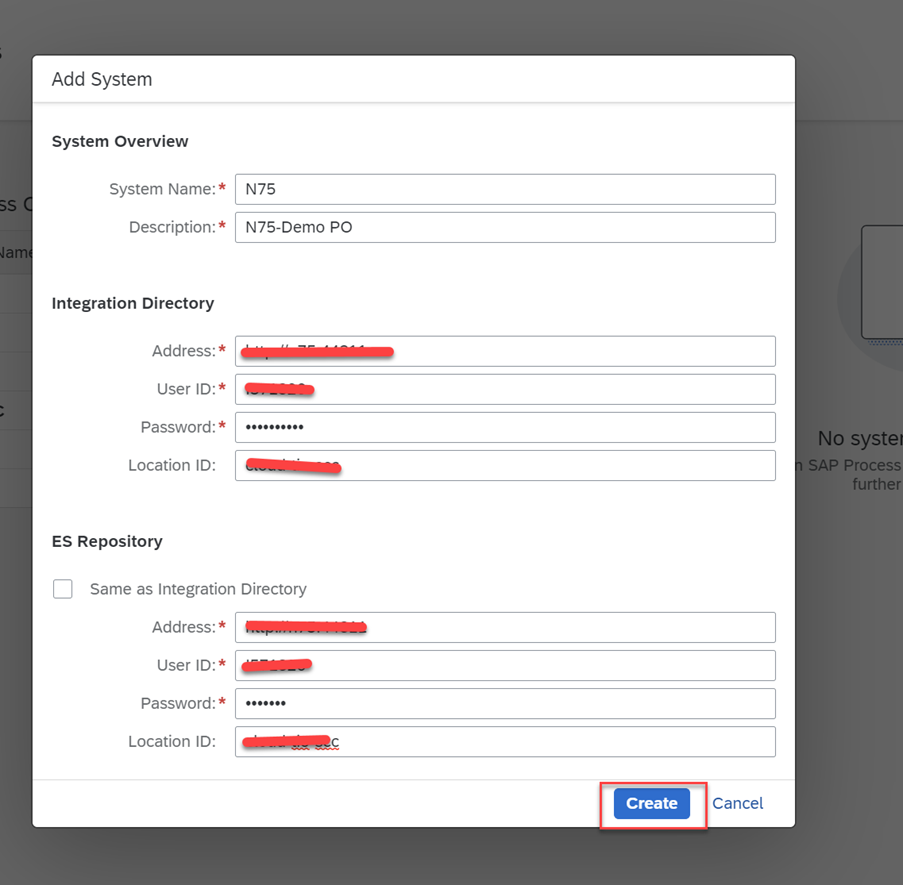Enable the Same as Integration Directory checkbox
903x885 pixels.
[63, 589]
